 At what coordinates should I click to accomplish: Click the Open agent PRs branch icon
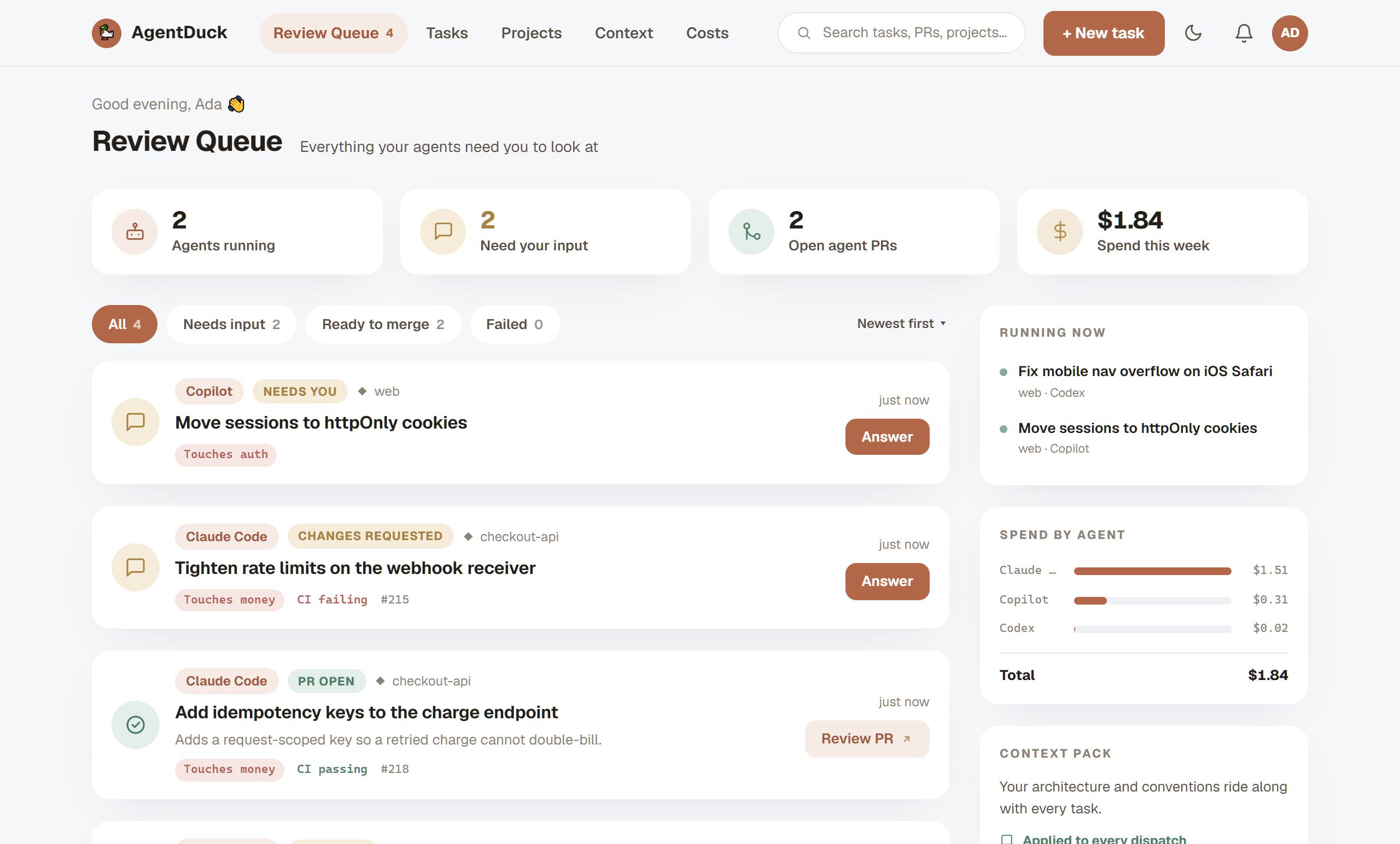point(751,232)
